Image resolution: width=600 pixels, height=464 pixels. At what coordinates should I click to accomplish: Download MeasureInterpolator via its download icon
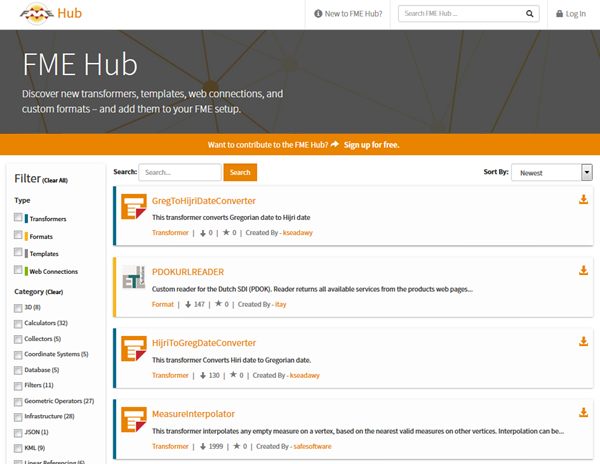point(583,412)
